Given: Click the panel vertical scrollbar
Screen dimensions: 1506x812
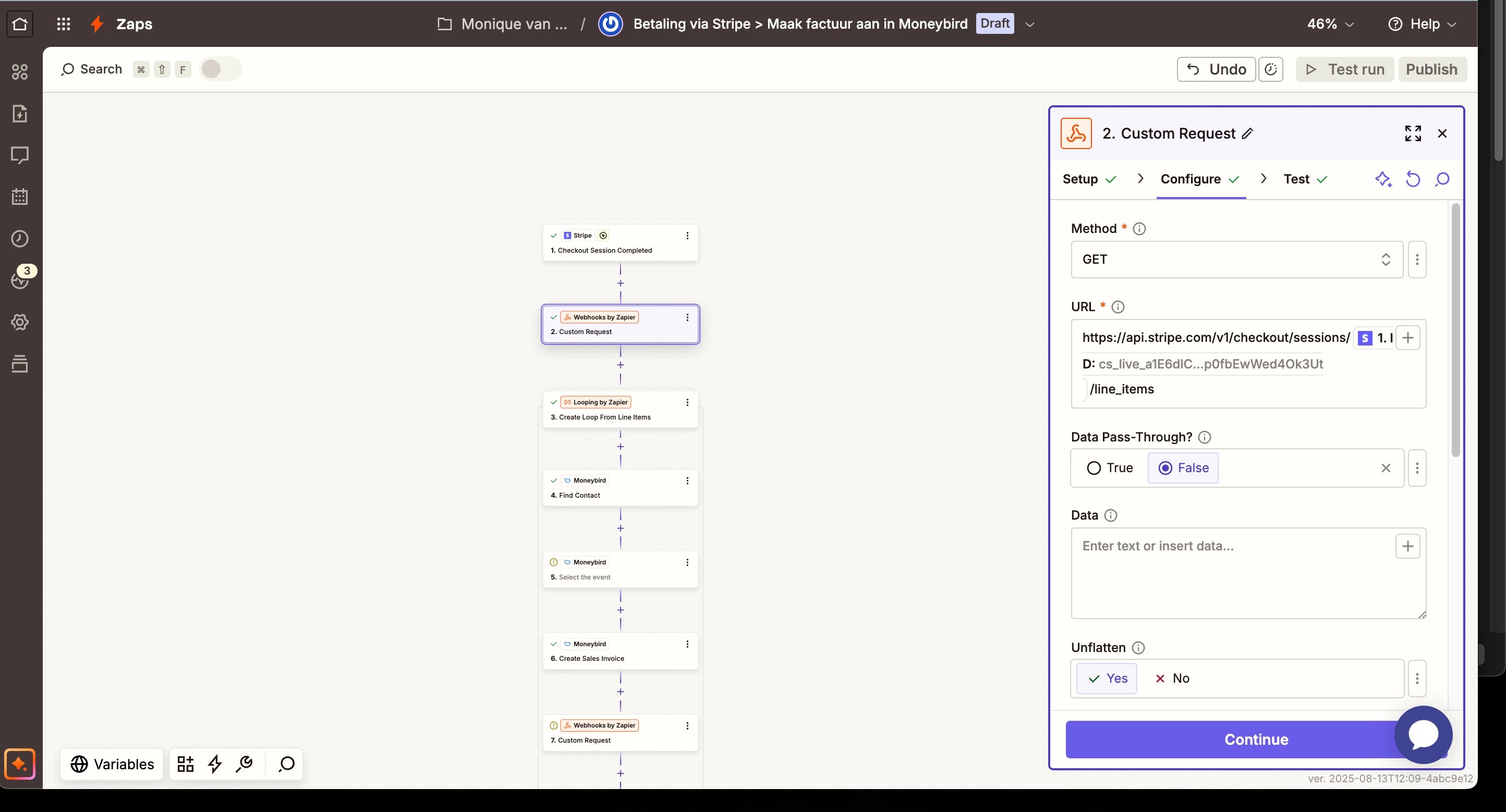Looking at the screenshot, I should tap(1455, 330).
